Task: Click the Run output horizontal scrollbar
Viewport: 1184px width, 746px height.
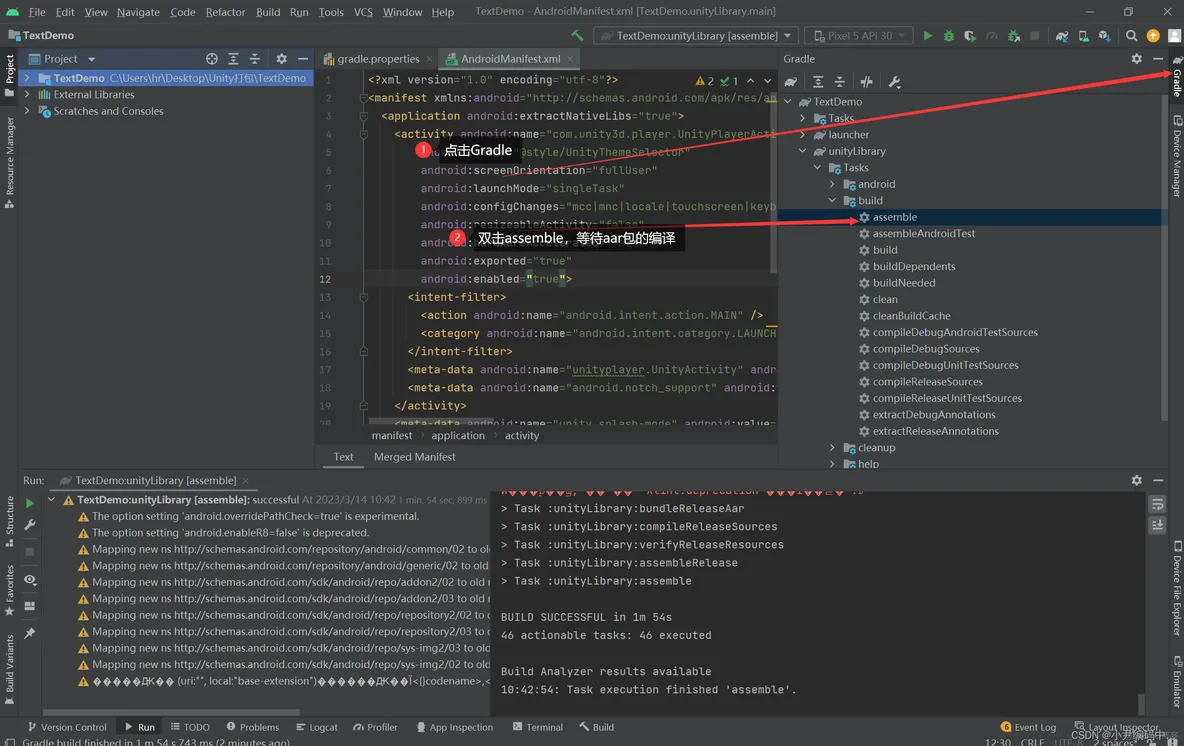Action: pyautogui.click(x=171, y=712)
